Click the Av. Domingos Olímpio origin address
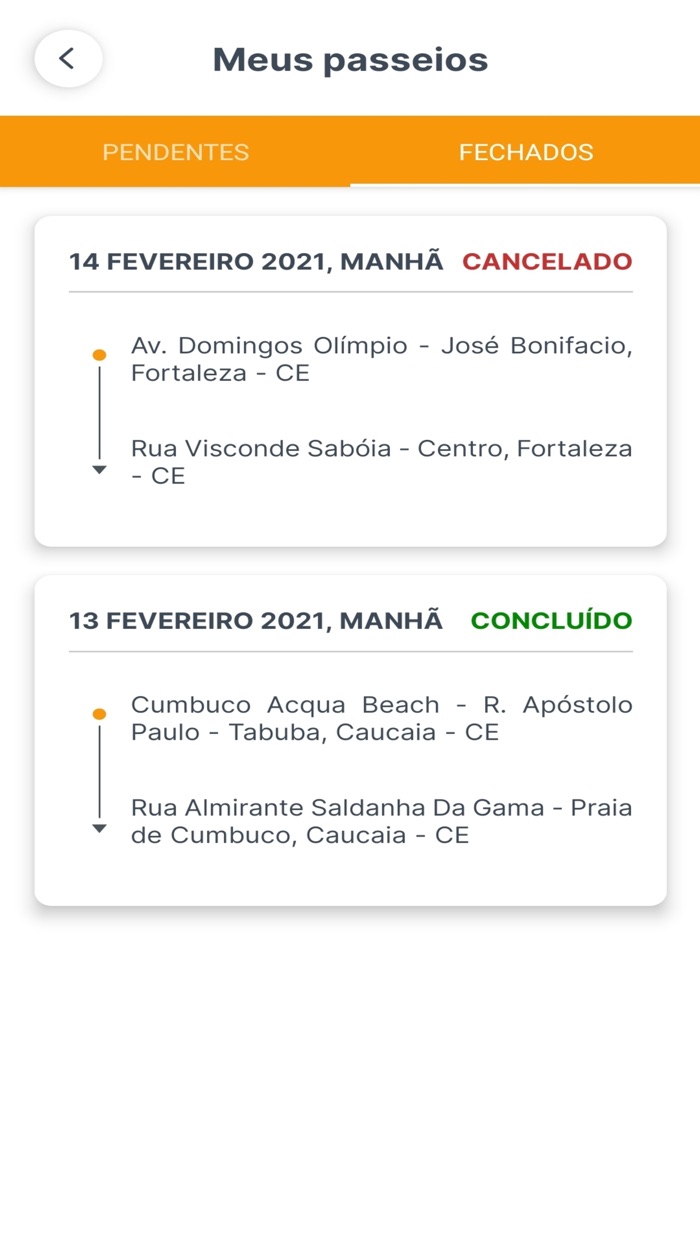The height and width of the screenshot is (1244, 700). click(x=381, y=360)
